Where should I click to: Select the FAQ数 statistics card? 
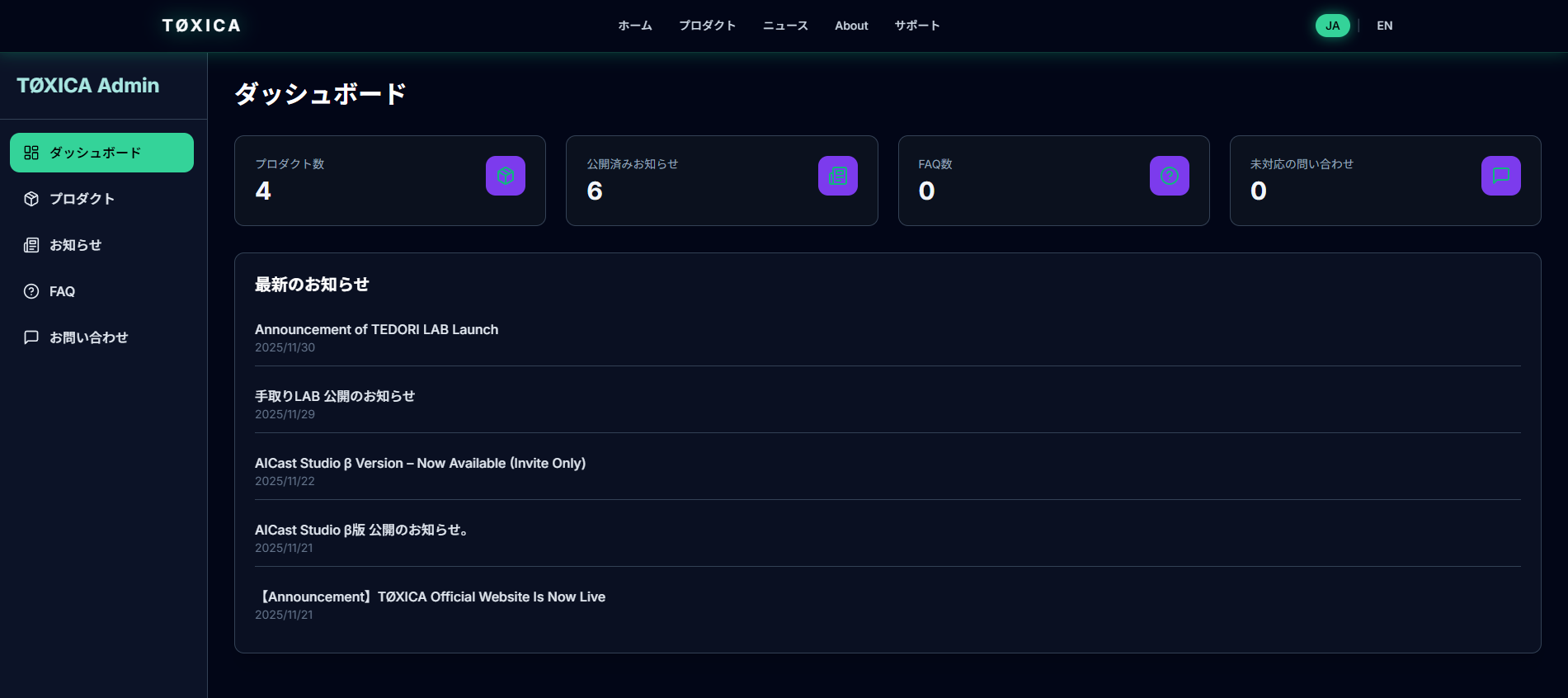pyautogui.click(x=1053, y=181)
